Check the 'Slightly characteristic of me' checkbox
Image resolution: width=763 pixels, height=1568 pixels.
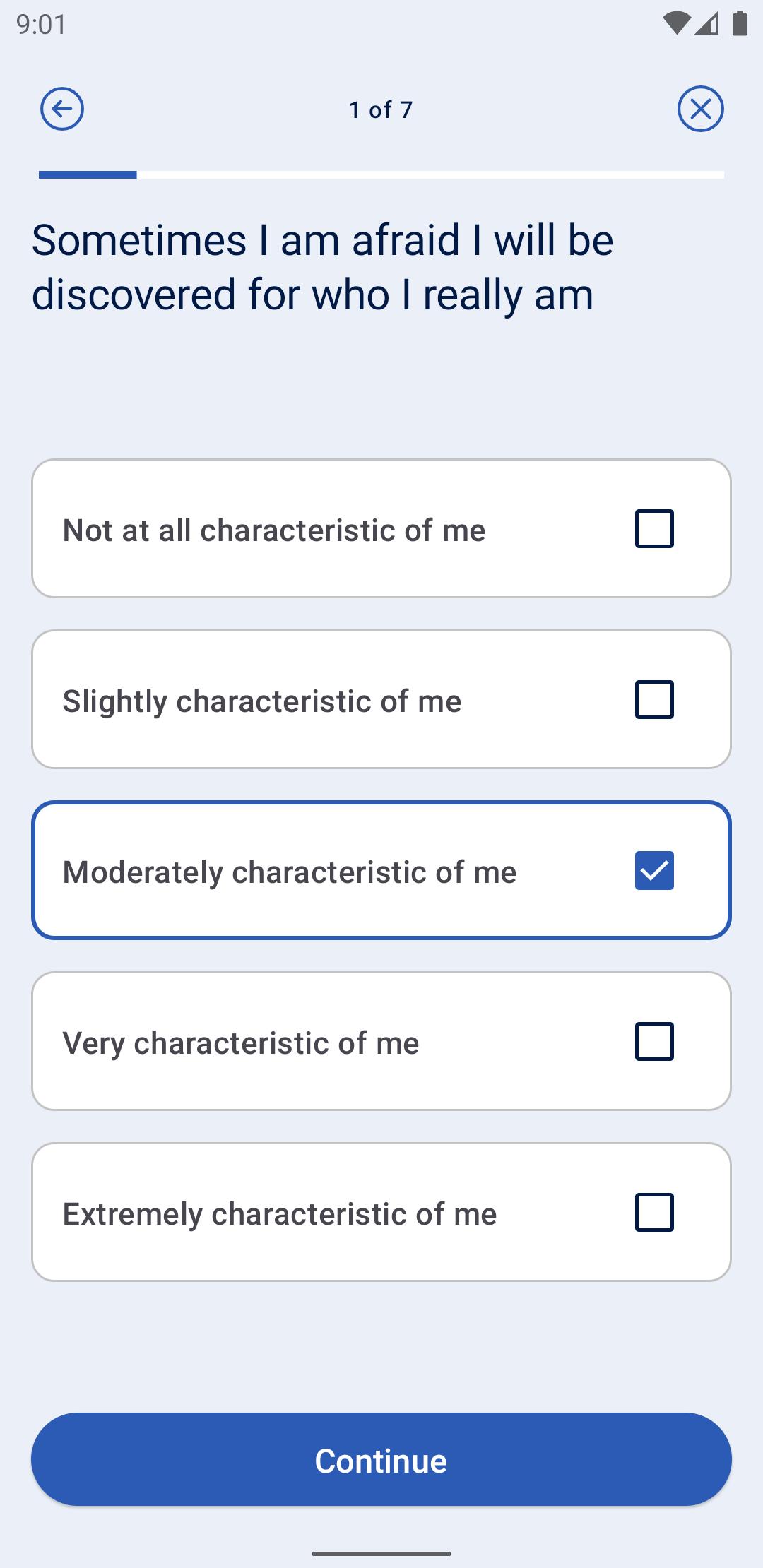coord(654,699)
